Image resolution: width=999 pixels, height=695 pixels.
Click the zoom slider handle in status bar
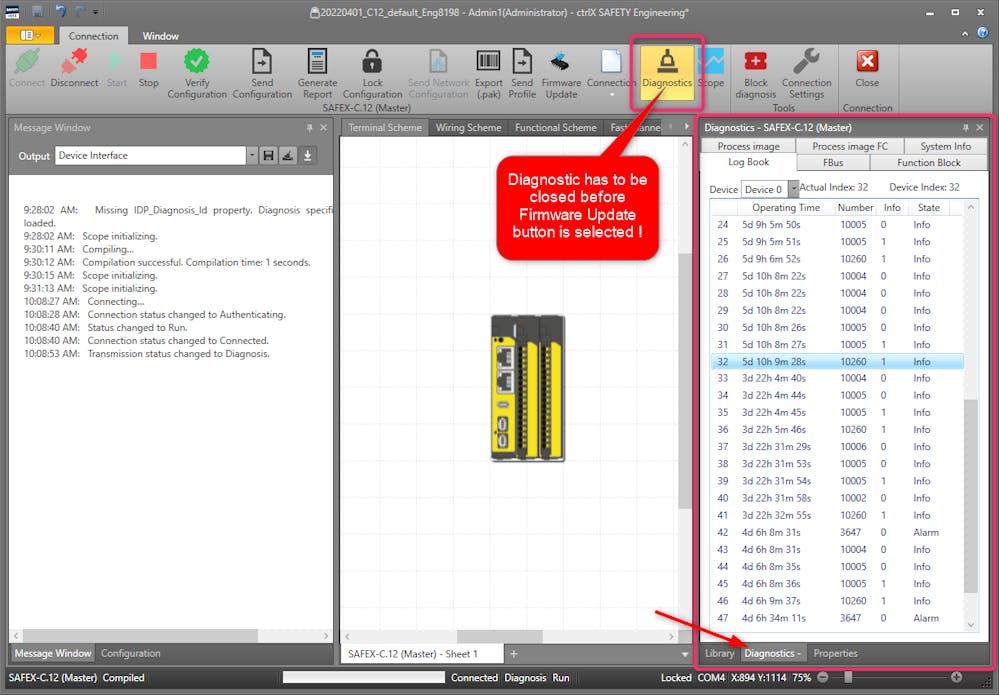coord(848,677)
